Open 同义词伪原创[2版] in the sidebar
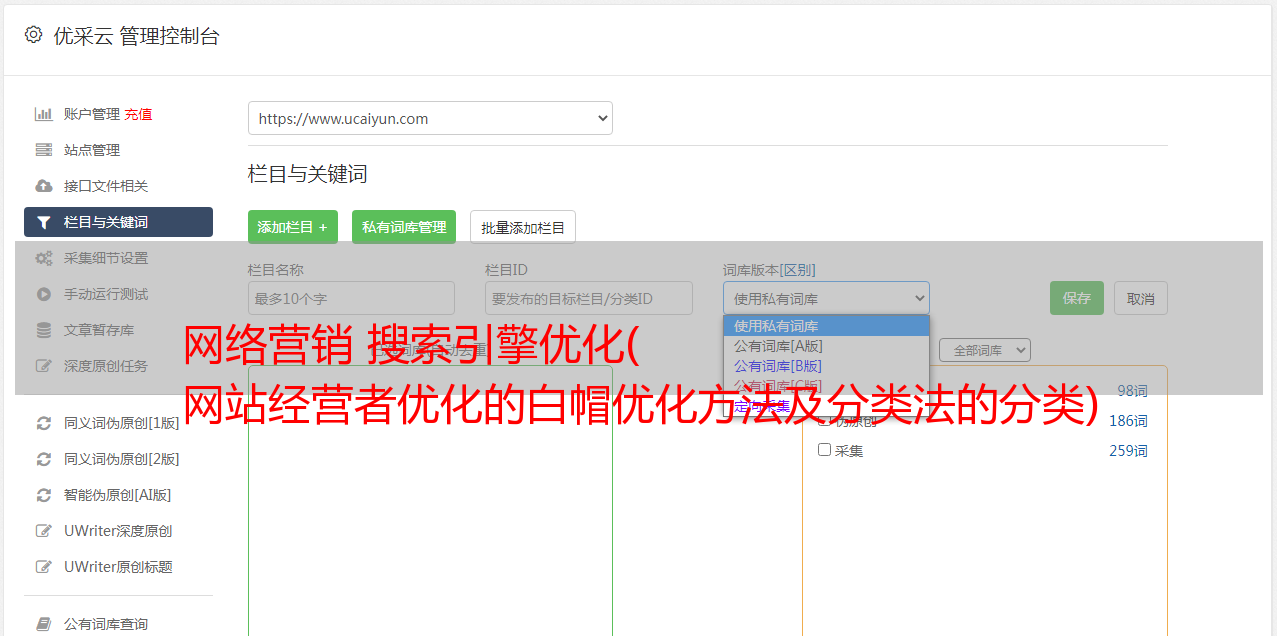 (122, 459)
